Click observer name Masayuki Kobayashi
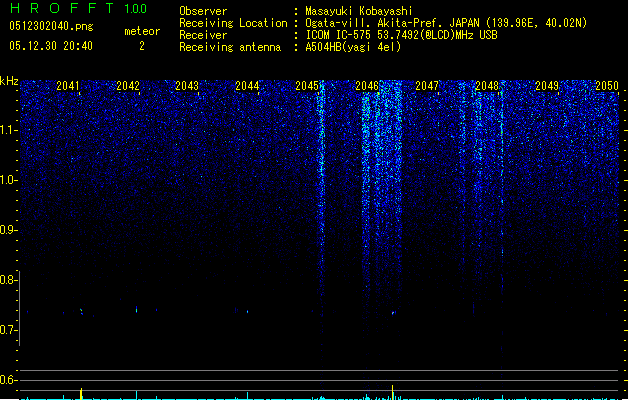629x400 pixels. point(359,11)
